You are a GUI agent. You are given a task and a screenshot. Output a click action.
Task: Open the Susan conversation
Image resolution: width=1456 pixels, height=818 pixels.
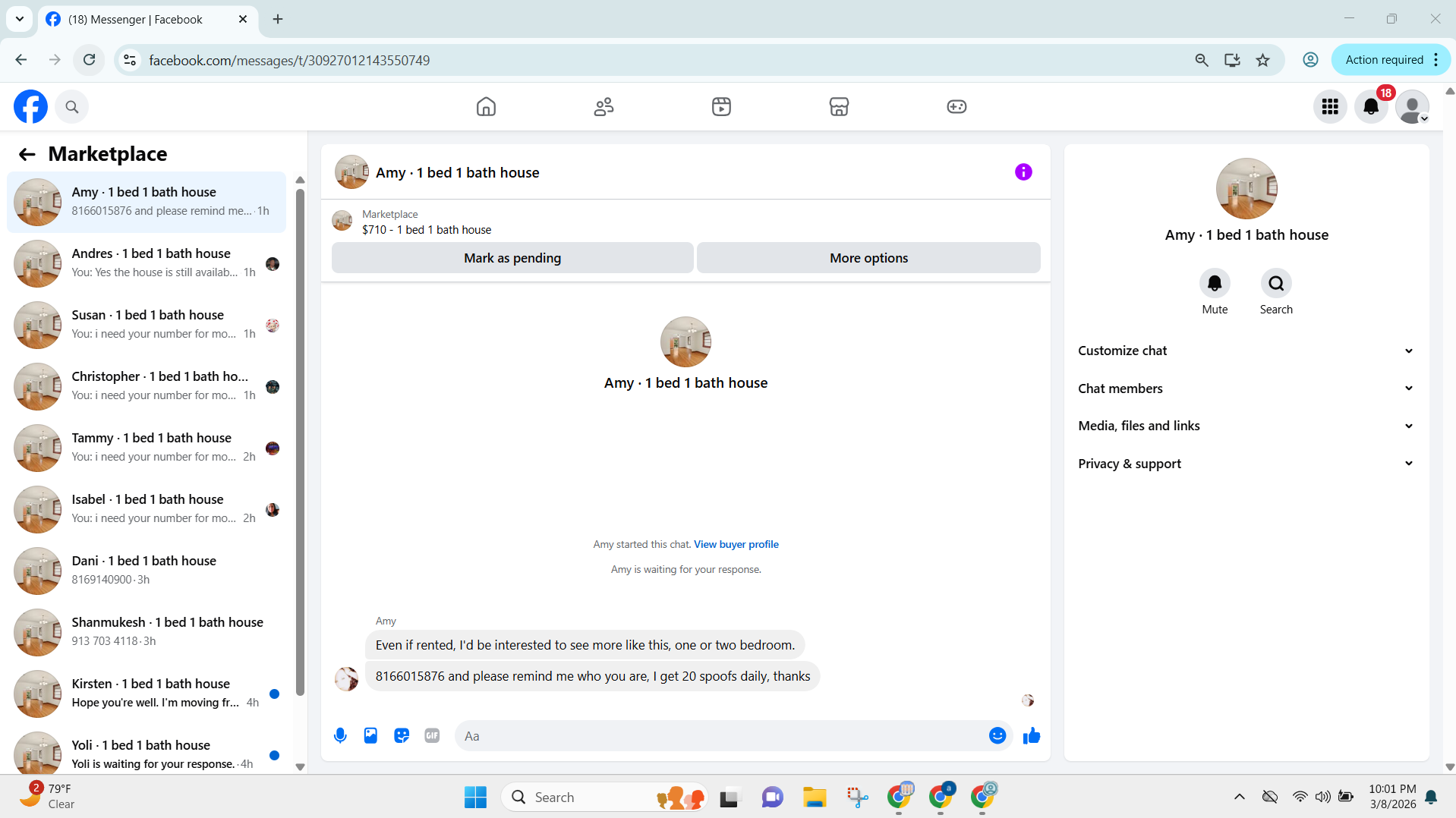click(x=147, y=325)
